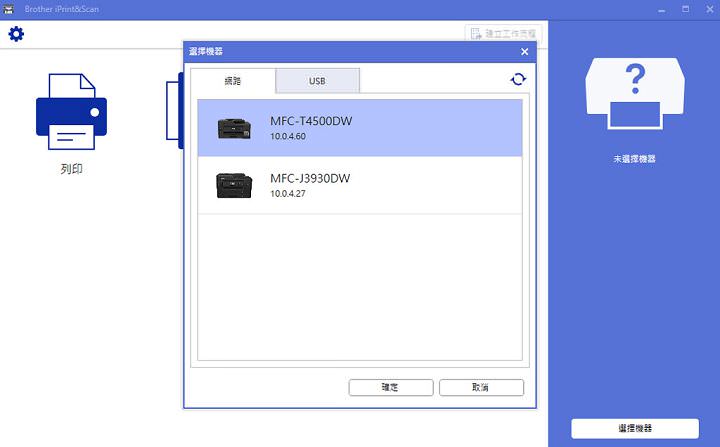Click the Brother iPrint&Scan app icon in title bar
The image size is (720, 447).
[x=9, y=9]
